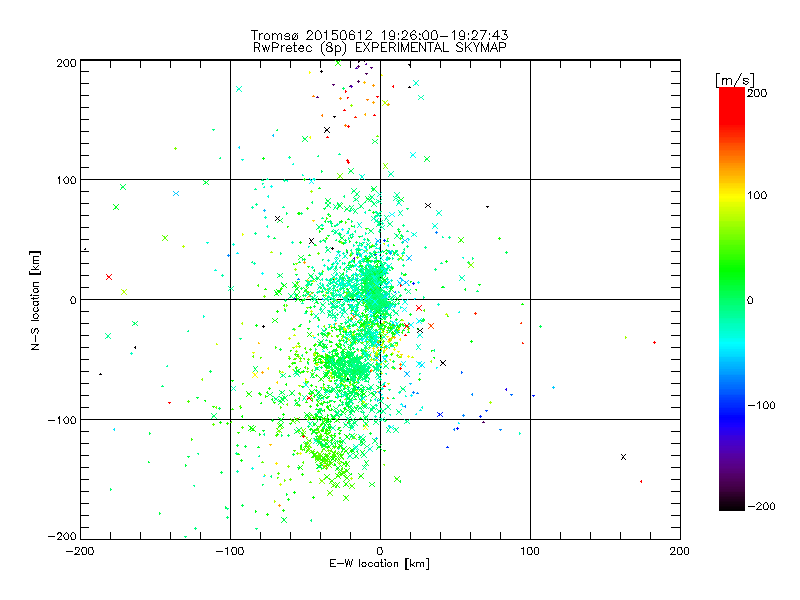Click the color bar label '100'
Image resolution: width=800 pixels, height=600 pixels.
(757, 195)
